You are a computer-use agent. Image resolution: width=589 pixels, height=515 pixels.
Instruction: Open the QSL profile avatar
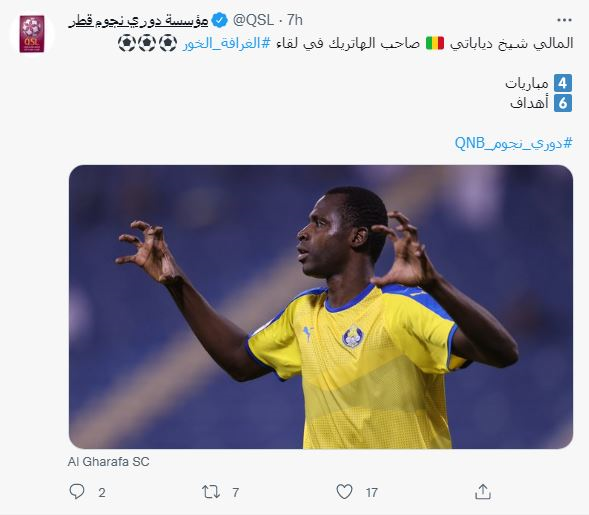click(x=32, y=34)
